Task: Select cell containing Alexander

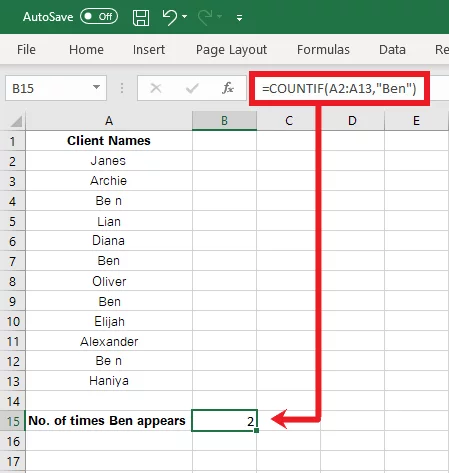Action: 109,341
